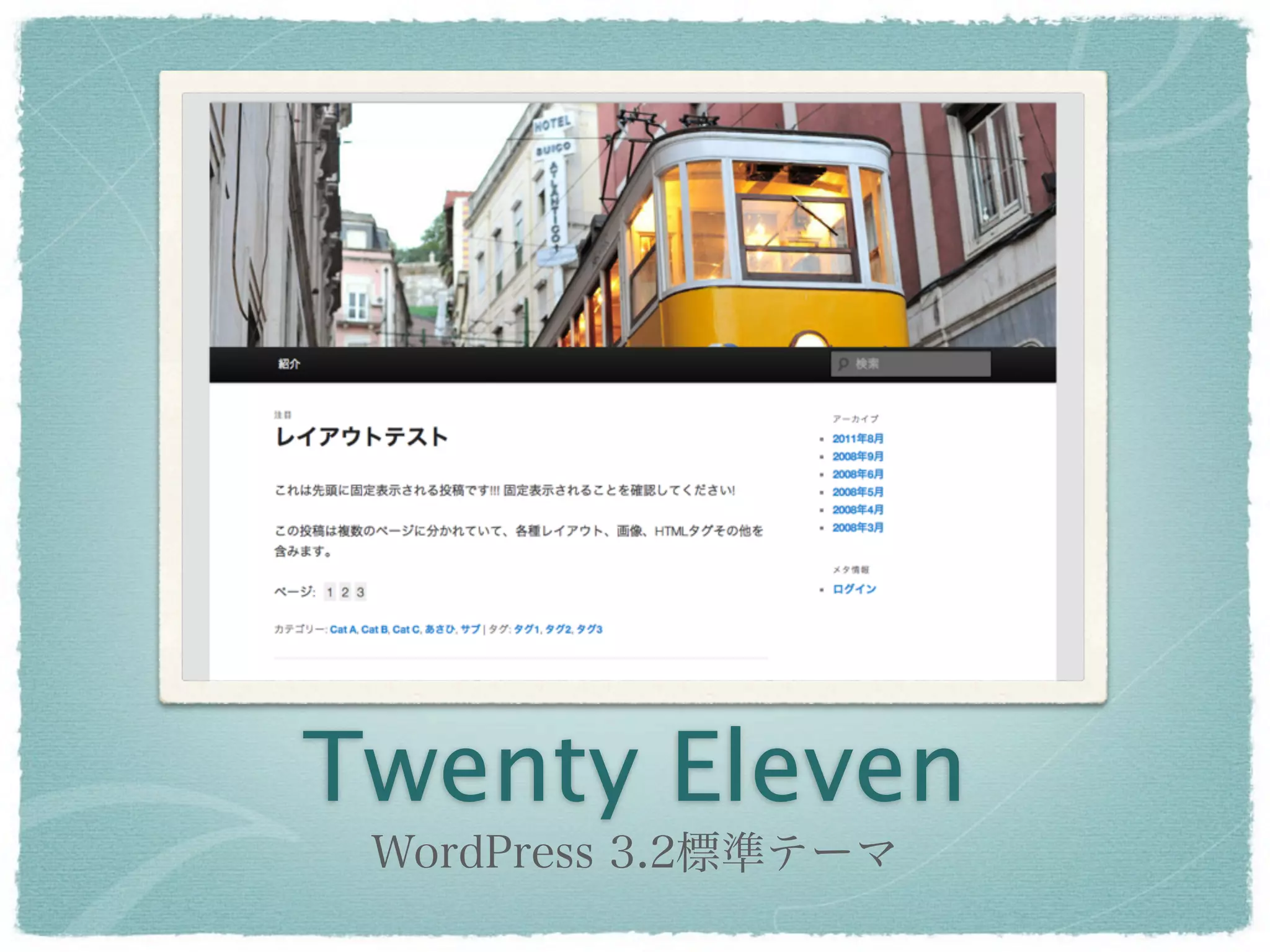Open the レイアウトテスト post title
The width and height of the screenshot is (1270, 952).
click(361, 436)
